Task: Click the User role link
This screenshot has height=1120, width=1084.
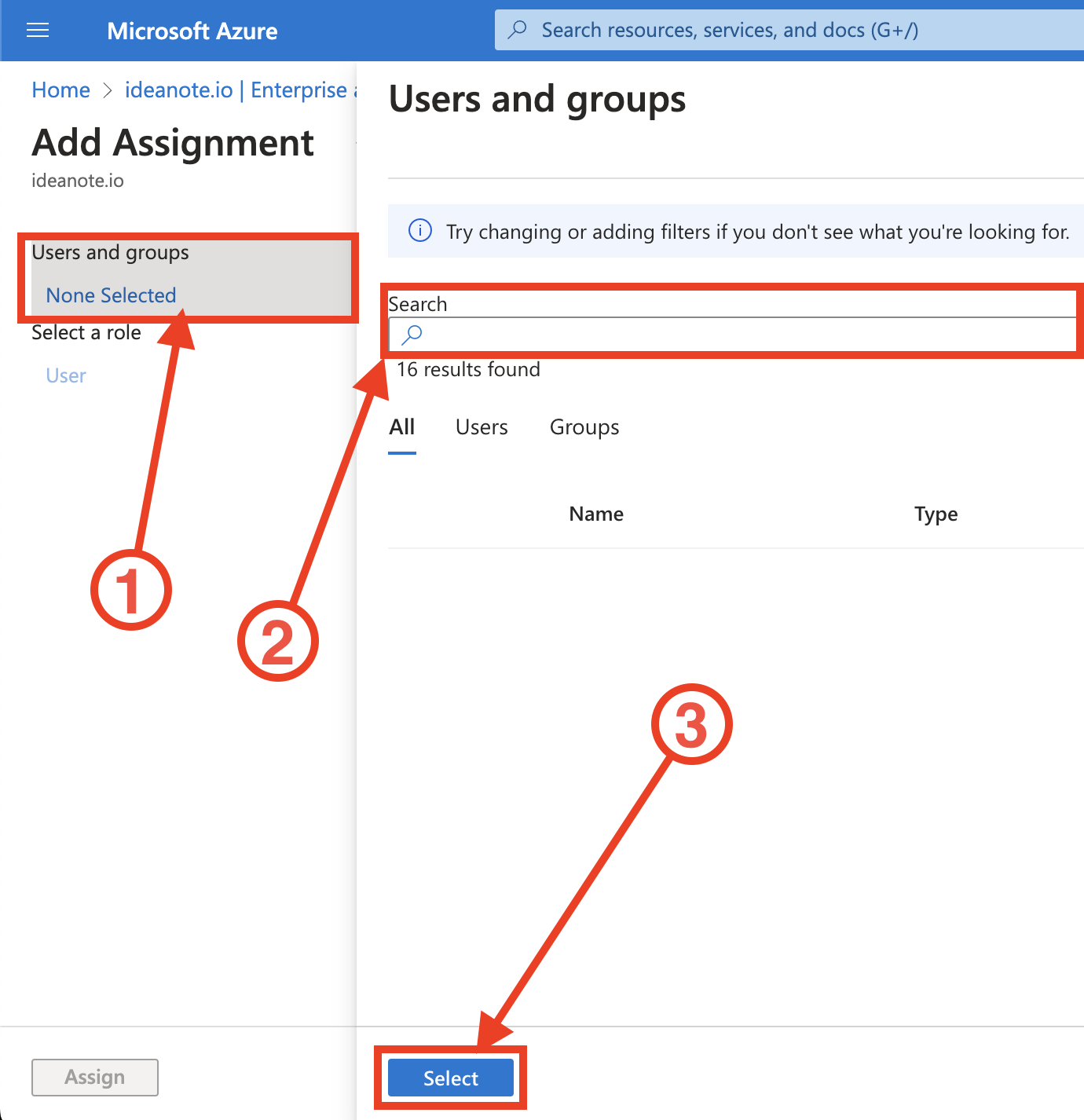Action: pos(66,375)
